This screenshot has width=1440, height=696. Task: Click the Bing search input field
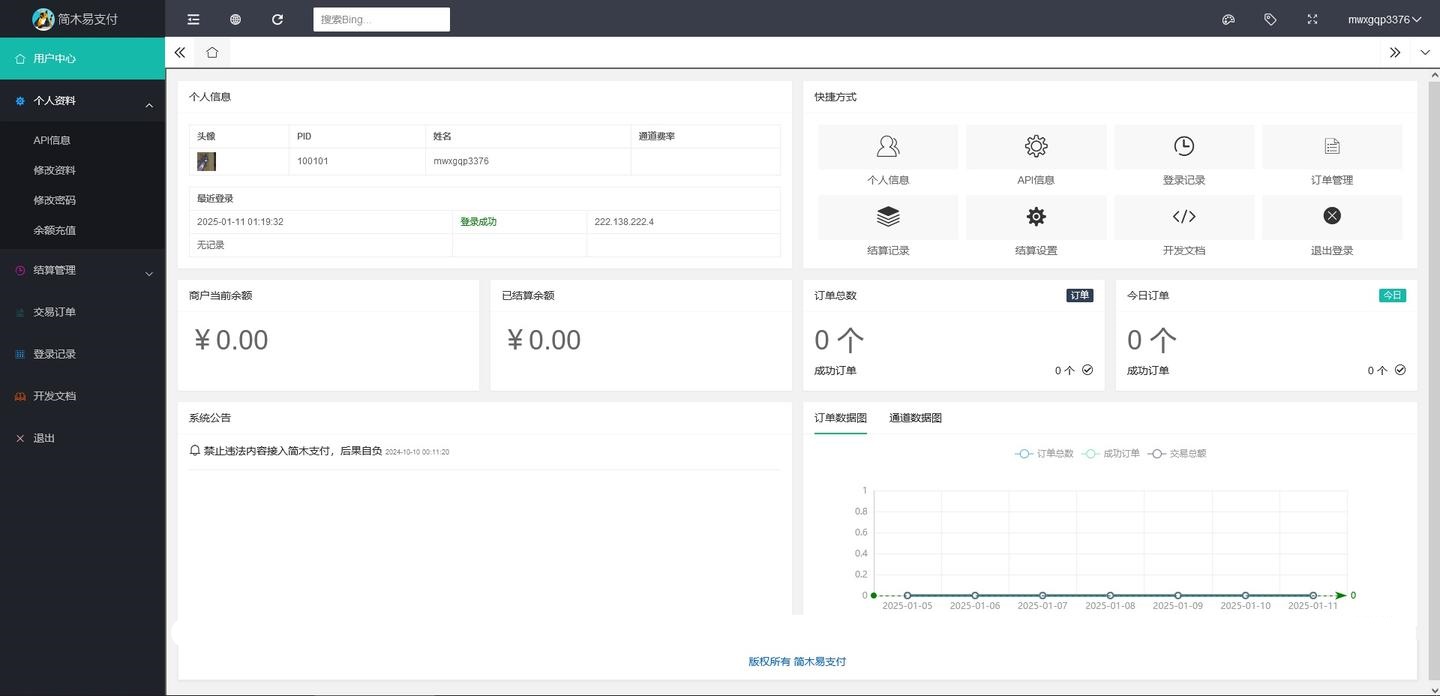click(x=381, y=19)
